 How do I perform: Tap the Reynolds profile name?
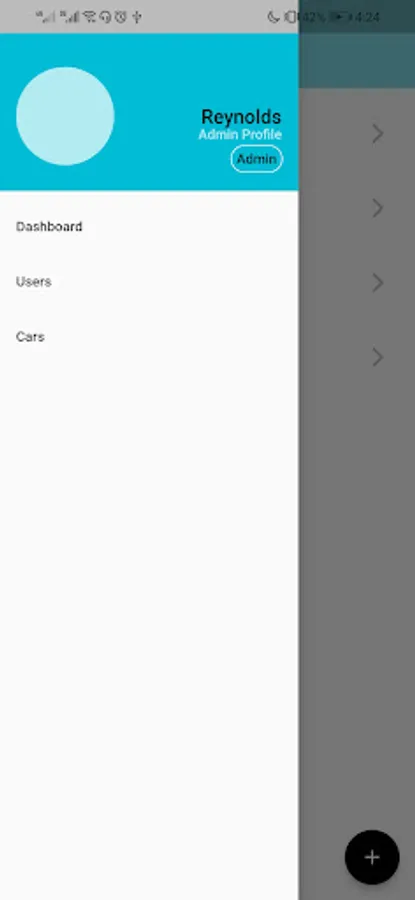click(x=241, y=117)
